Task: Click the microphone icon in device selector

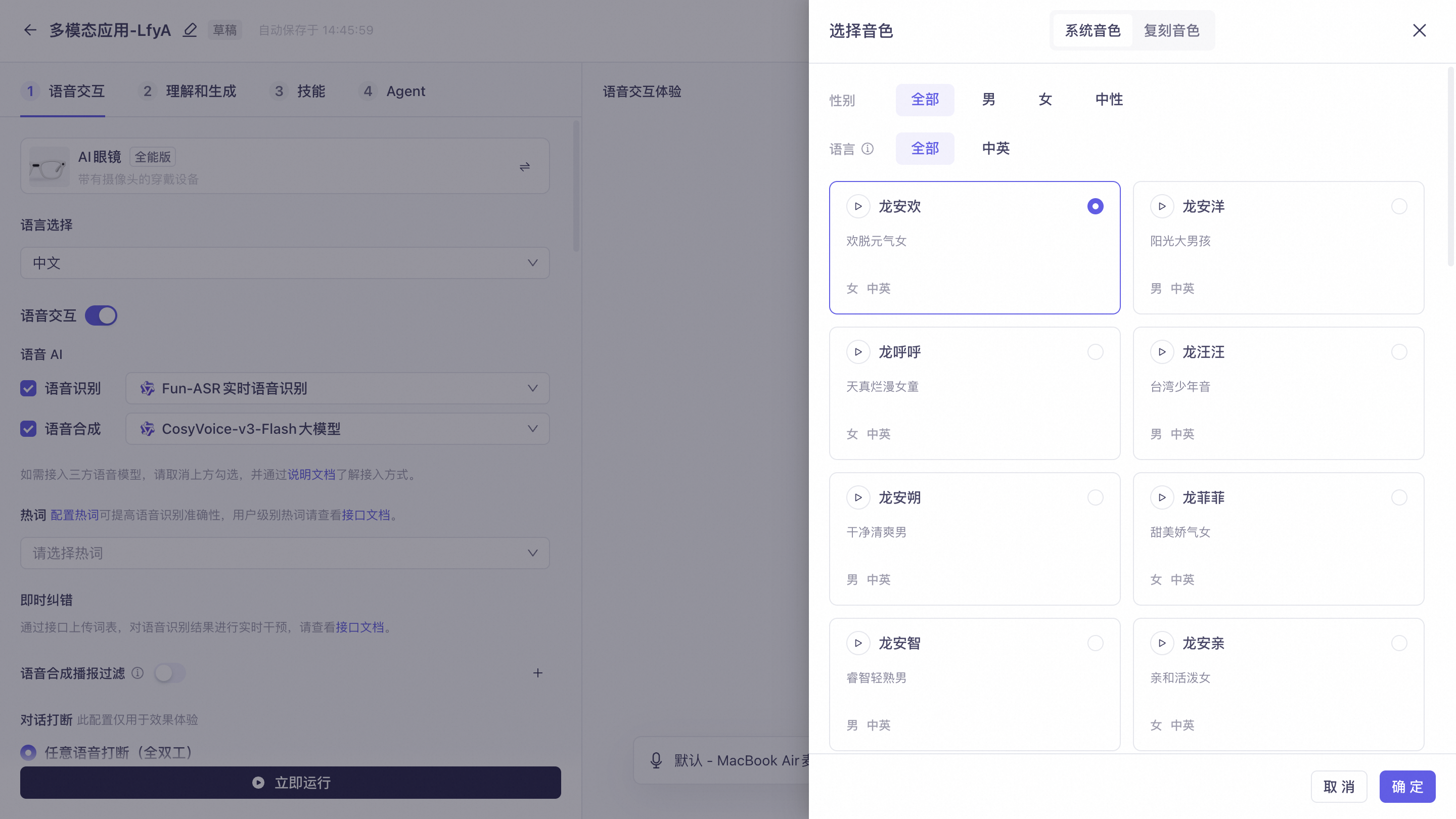Action: tap(656, 761)
